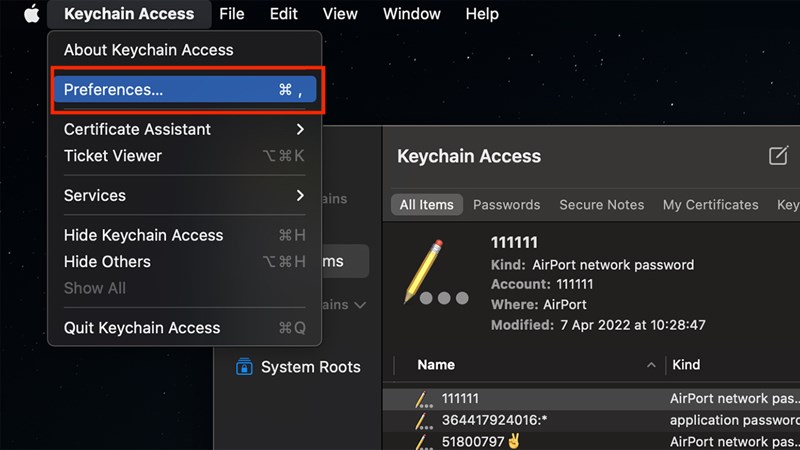Viewport: 800px width, 450px height.
Task: Click the compose new item icon
Action: 778,156
